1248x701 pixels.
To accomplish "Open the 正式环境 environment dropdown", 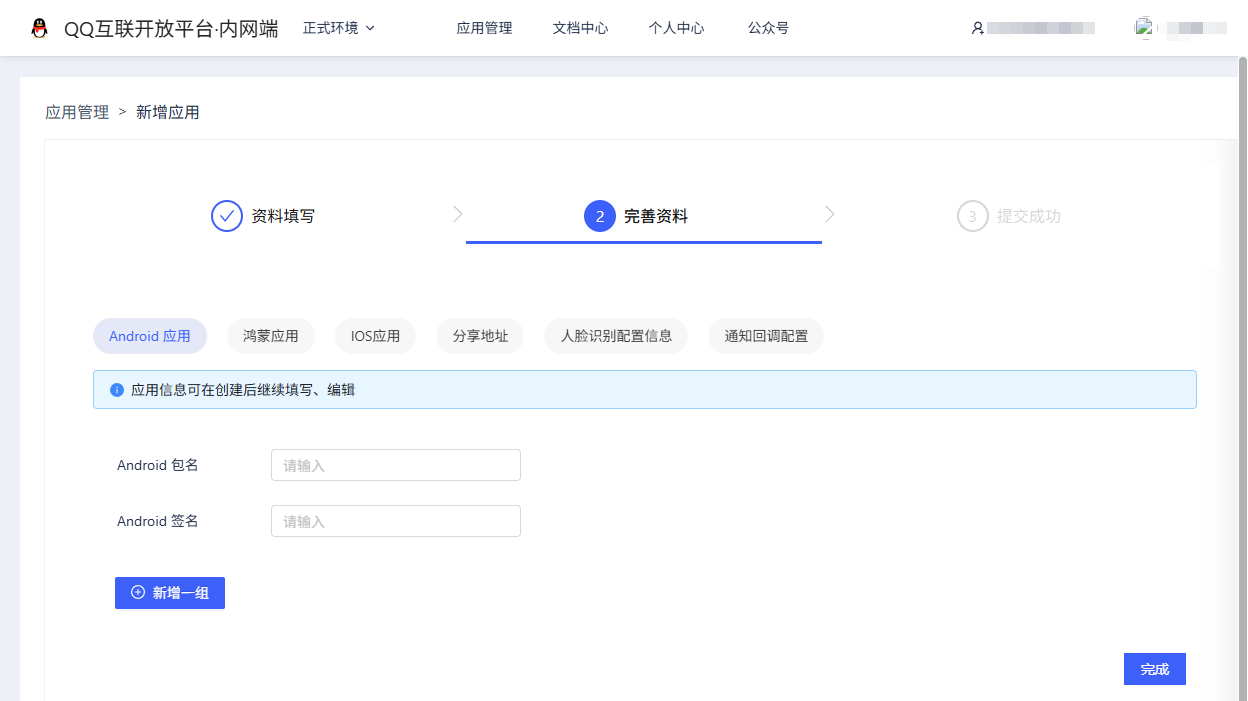I will (339, 28).
